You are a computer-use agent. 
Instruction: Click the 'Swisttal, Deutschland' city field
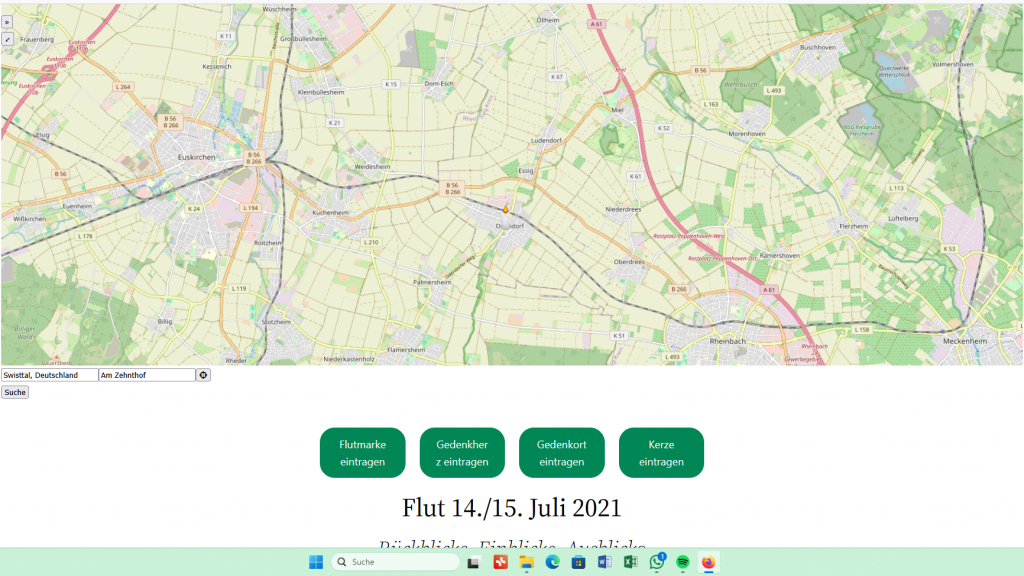click(49, 375)
